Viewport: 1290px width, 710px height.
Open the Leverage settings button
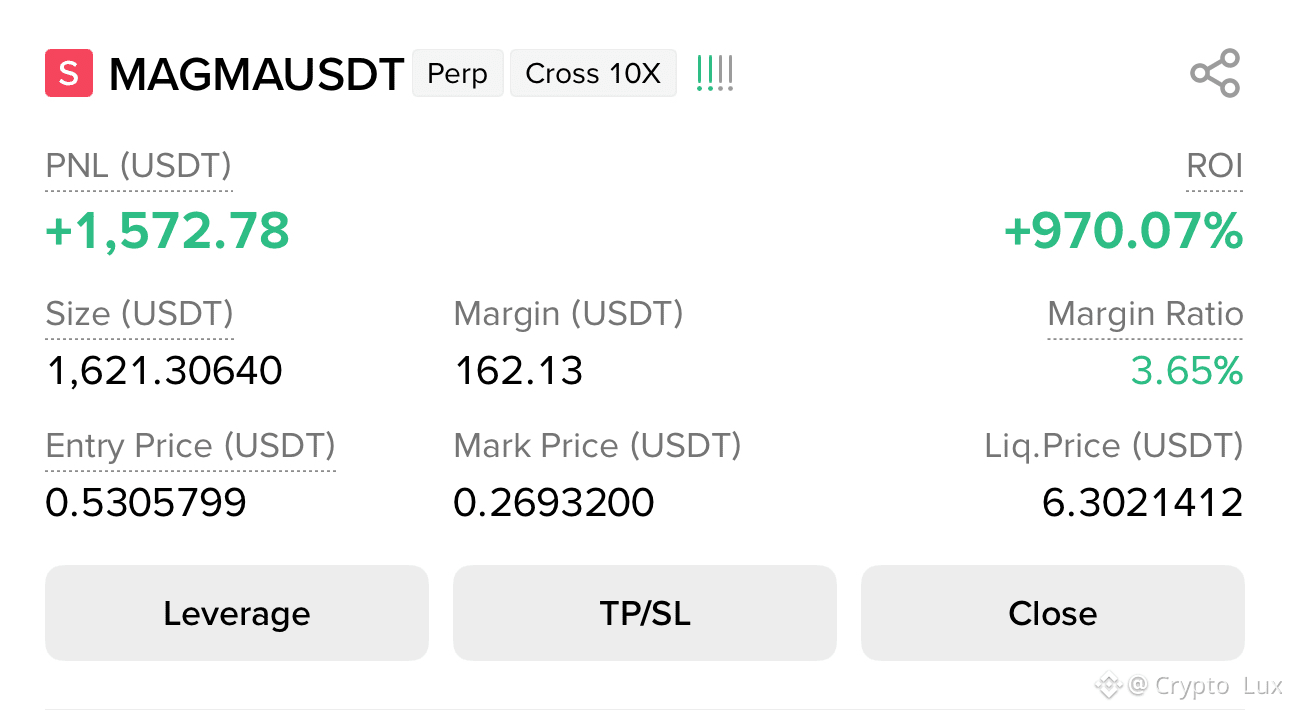click(237, 613)
